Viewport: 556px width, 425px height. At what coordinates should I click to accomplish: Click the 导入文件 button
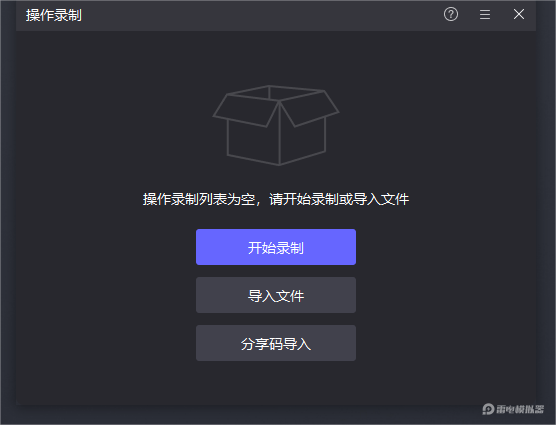point(276,295)
